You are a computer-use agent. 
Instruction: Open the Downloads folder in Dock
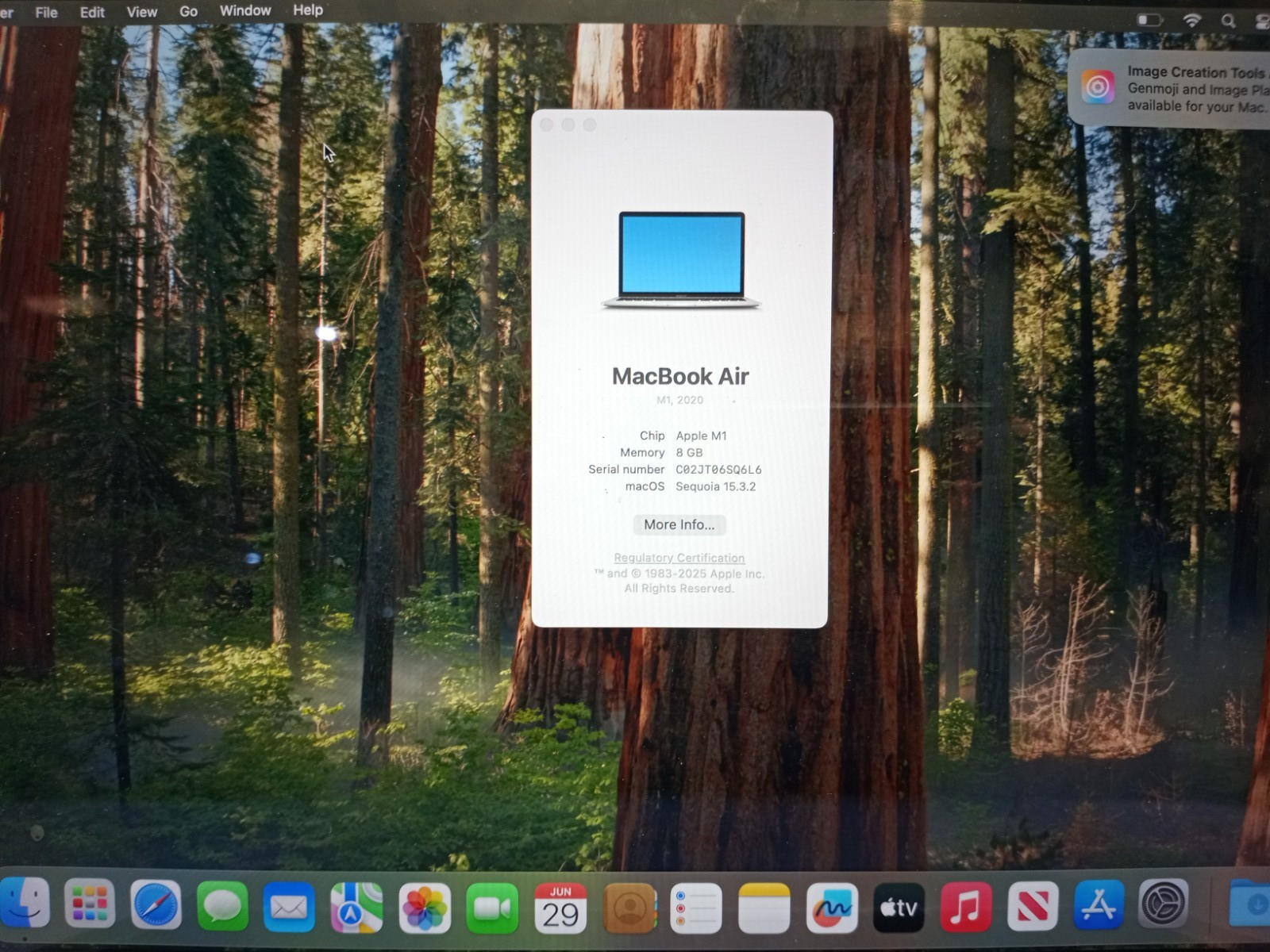coord(1250,901)
